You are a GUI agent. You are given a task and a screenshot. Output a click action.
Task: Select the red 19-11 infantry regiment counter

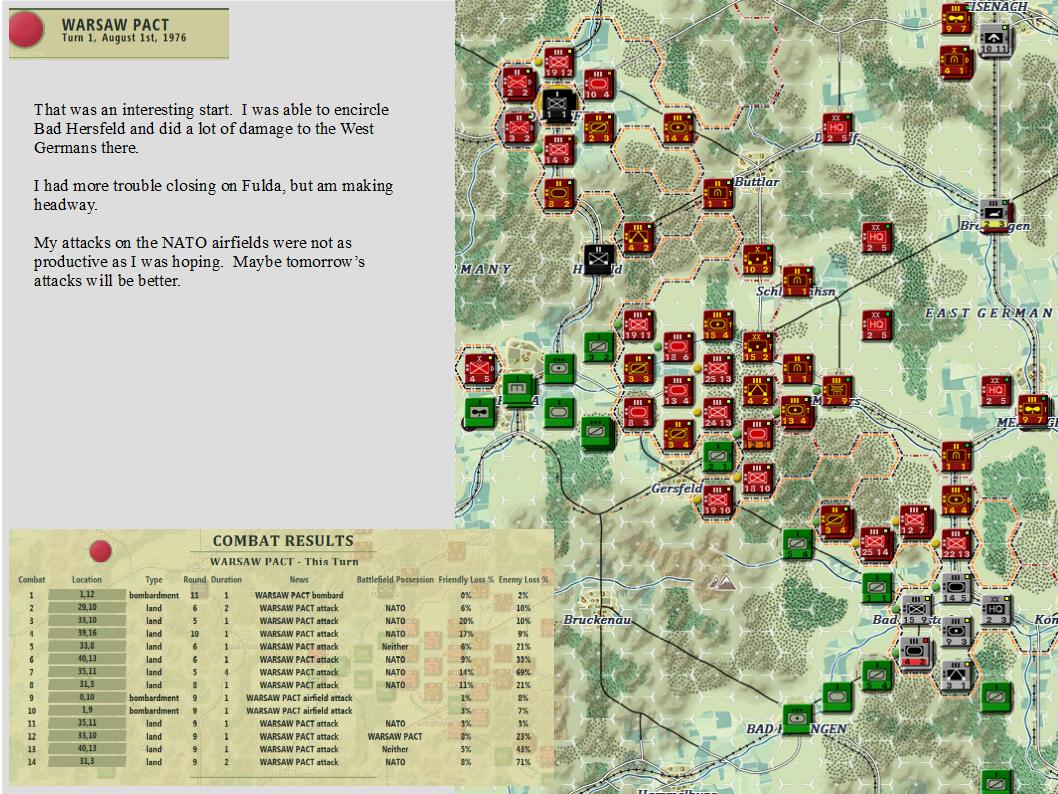coord(638,326)
